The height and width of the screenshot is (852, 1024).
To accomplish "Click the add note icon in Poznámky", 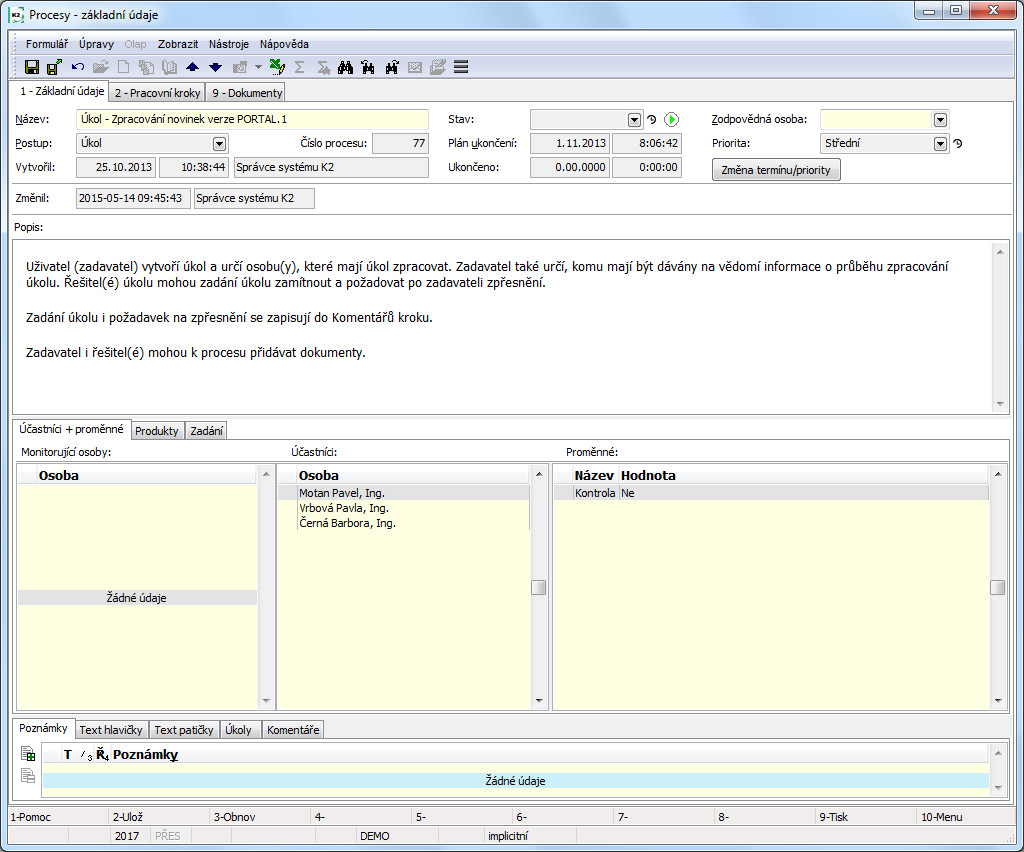I will pyautogui.click(x=28, y=755).
